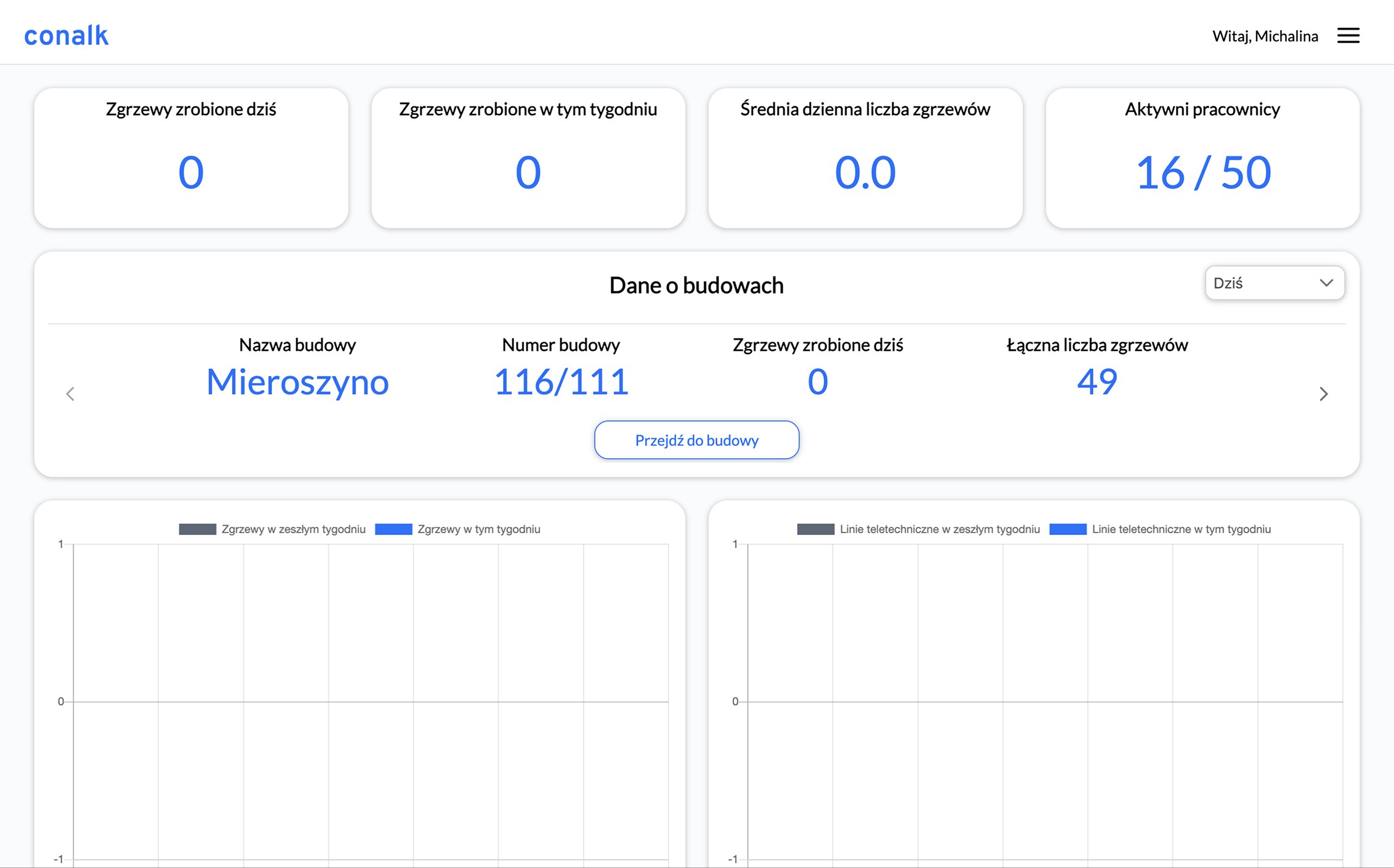Click Witaj, Michalina greeting

(x=1265, y=36)
